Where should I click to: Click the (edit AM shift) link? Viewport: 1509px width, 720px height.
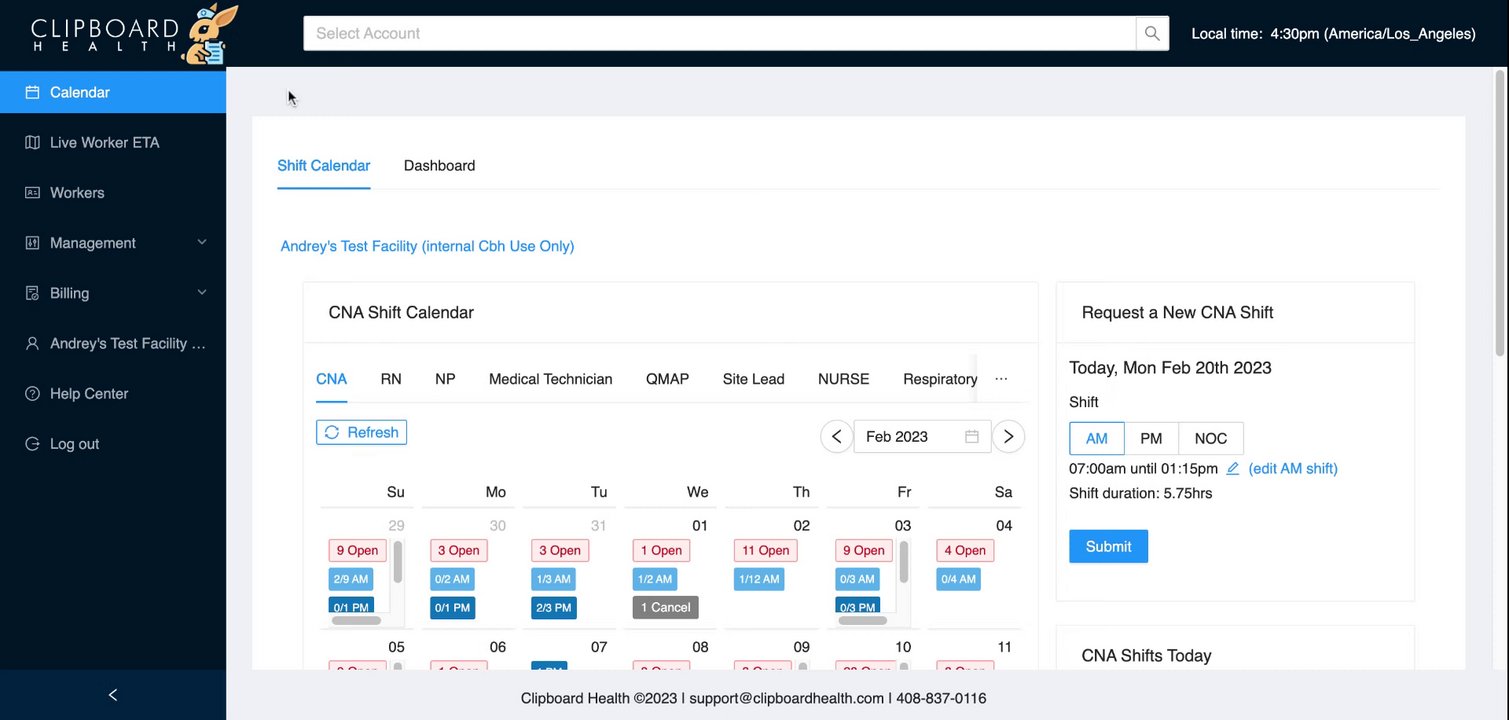tap(1293, 468)
